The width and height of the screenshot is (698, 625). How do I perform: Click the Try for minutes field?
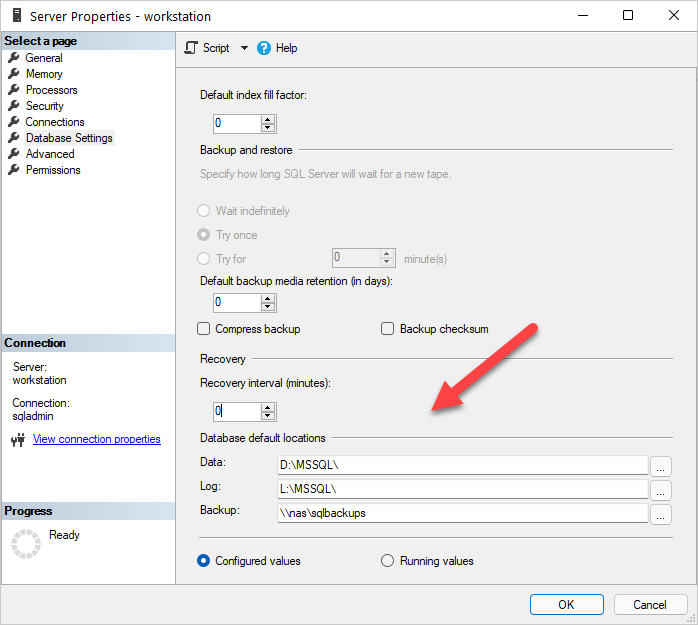tap(356, 258)
